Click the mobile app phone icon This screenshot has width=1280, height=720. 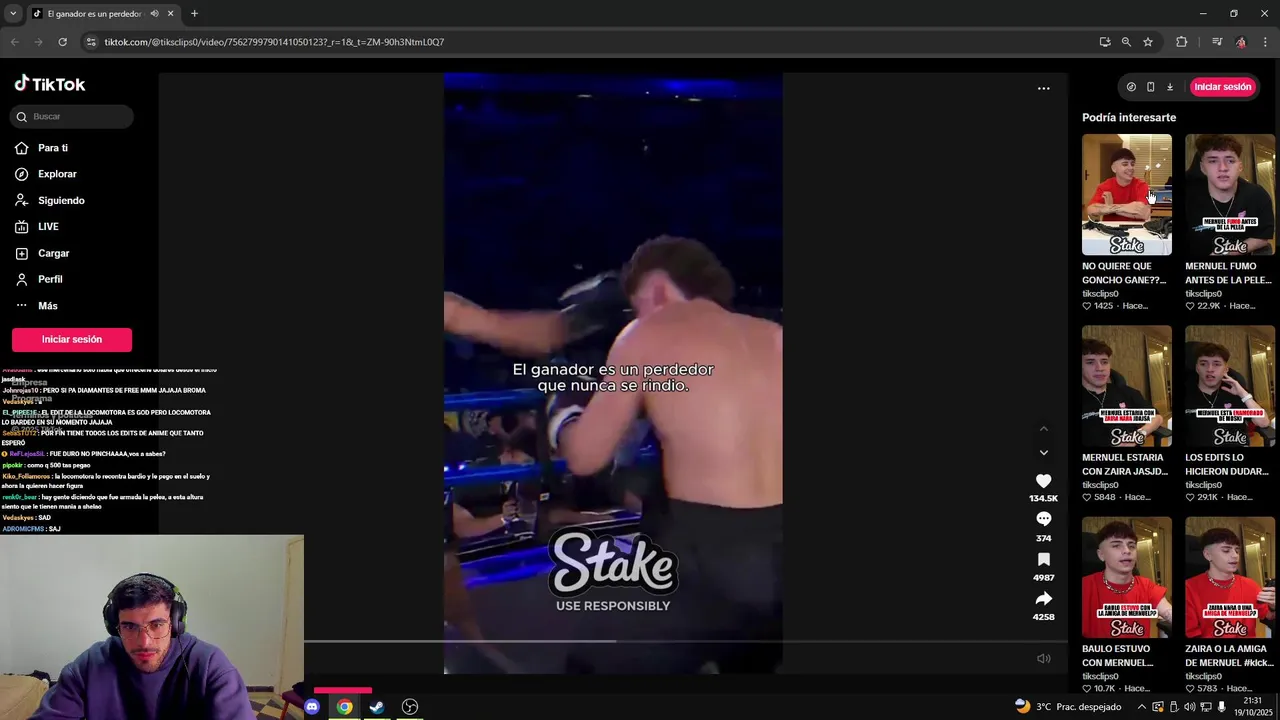1150,87
